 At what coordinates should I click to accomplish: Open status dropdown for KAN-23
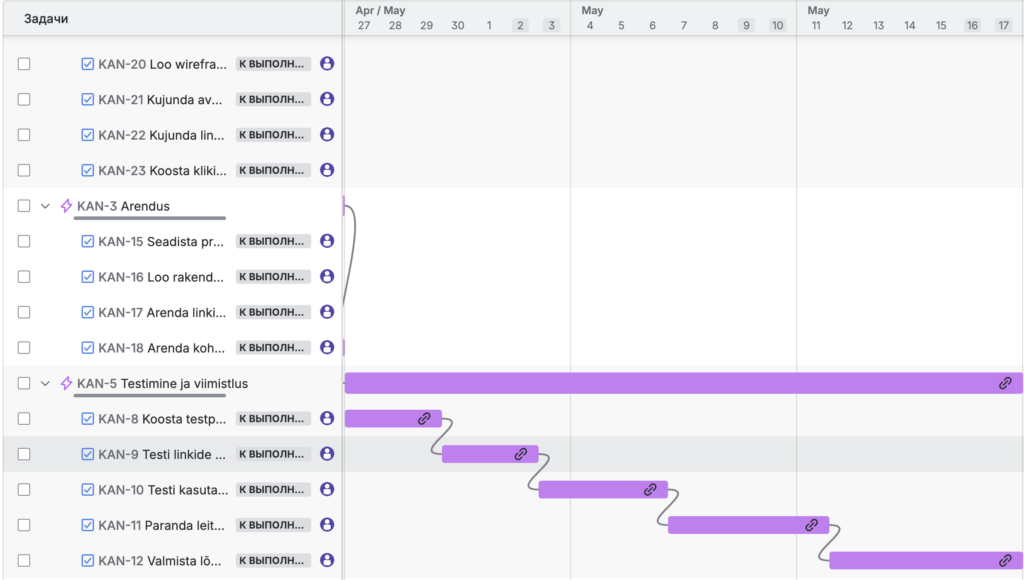tap(273, 170)
